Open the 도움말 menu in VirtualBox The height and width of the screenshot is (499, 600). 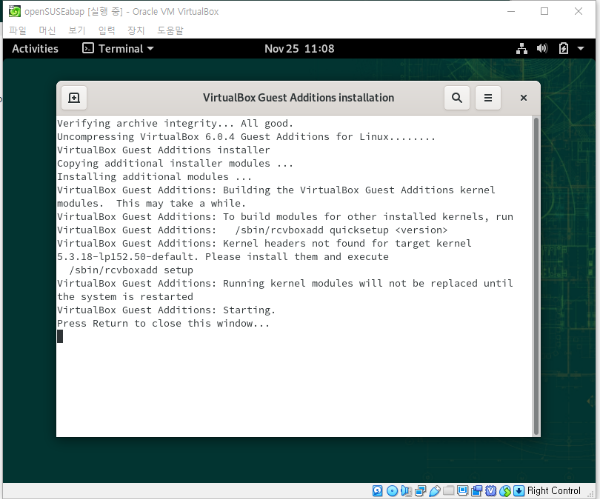170,30
